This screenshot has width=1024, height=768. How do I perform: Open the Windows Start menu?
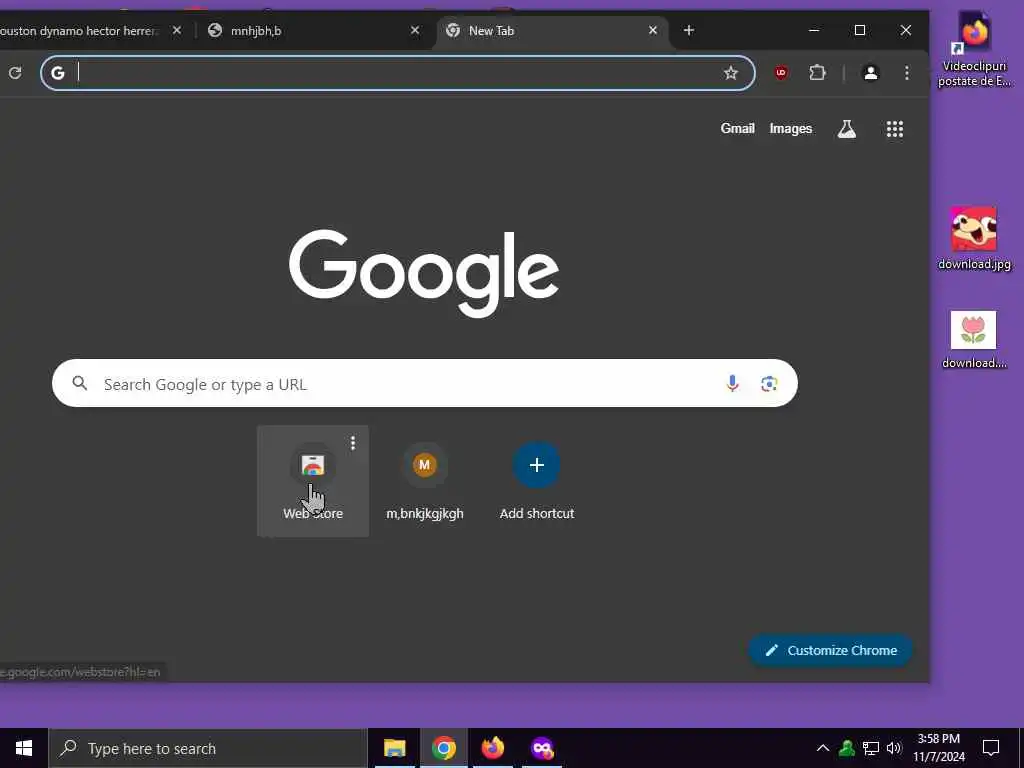tap(24, 748)
